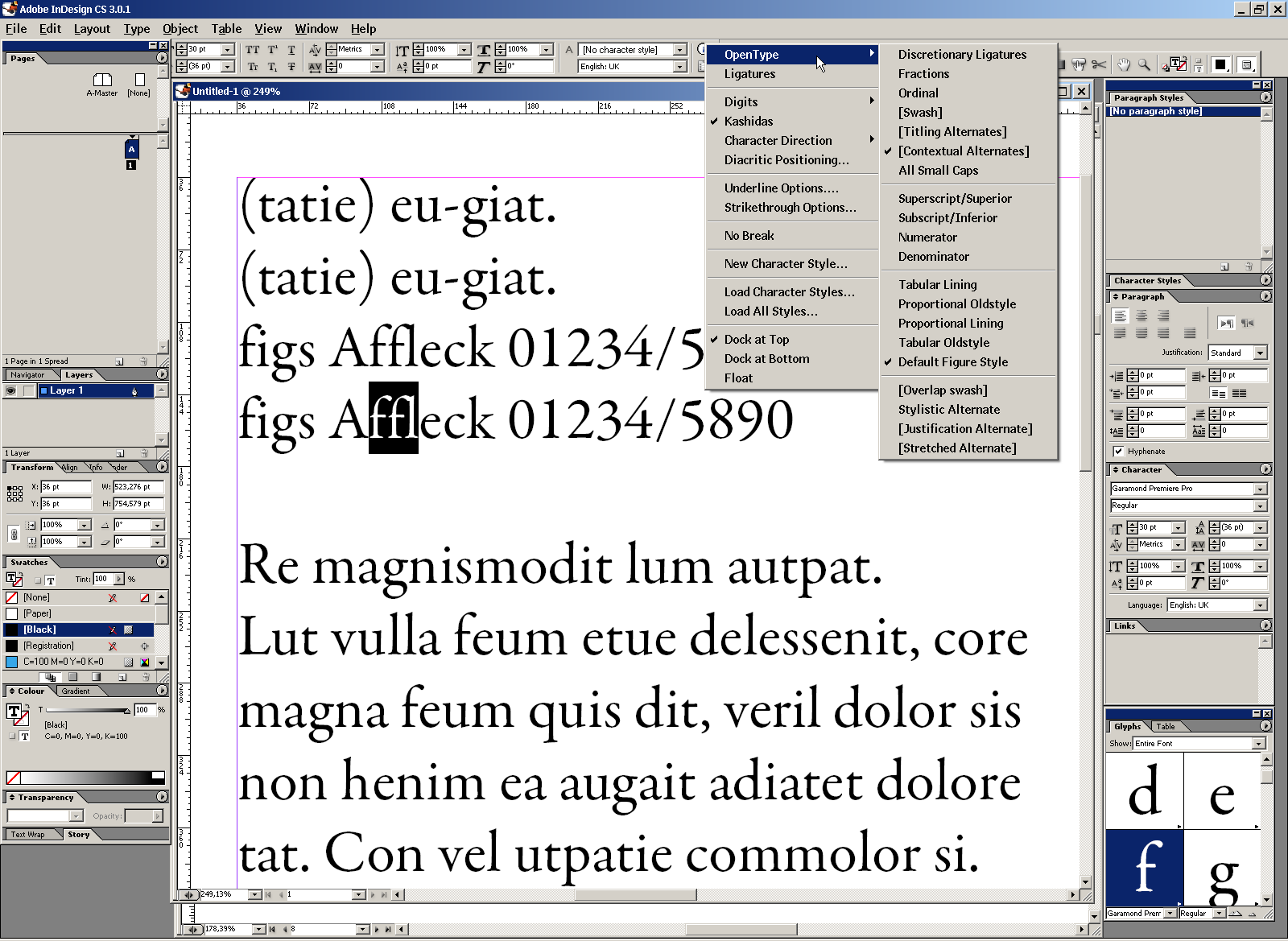Open Garamond Premiere Pro font dropdown
Image resolution: width=1288 pixels, height=941 pixels.
point(1261,489)
